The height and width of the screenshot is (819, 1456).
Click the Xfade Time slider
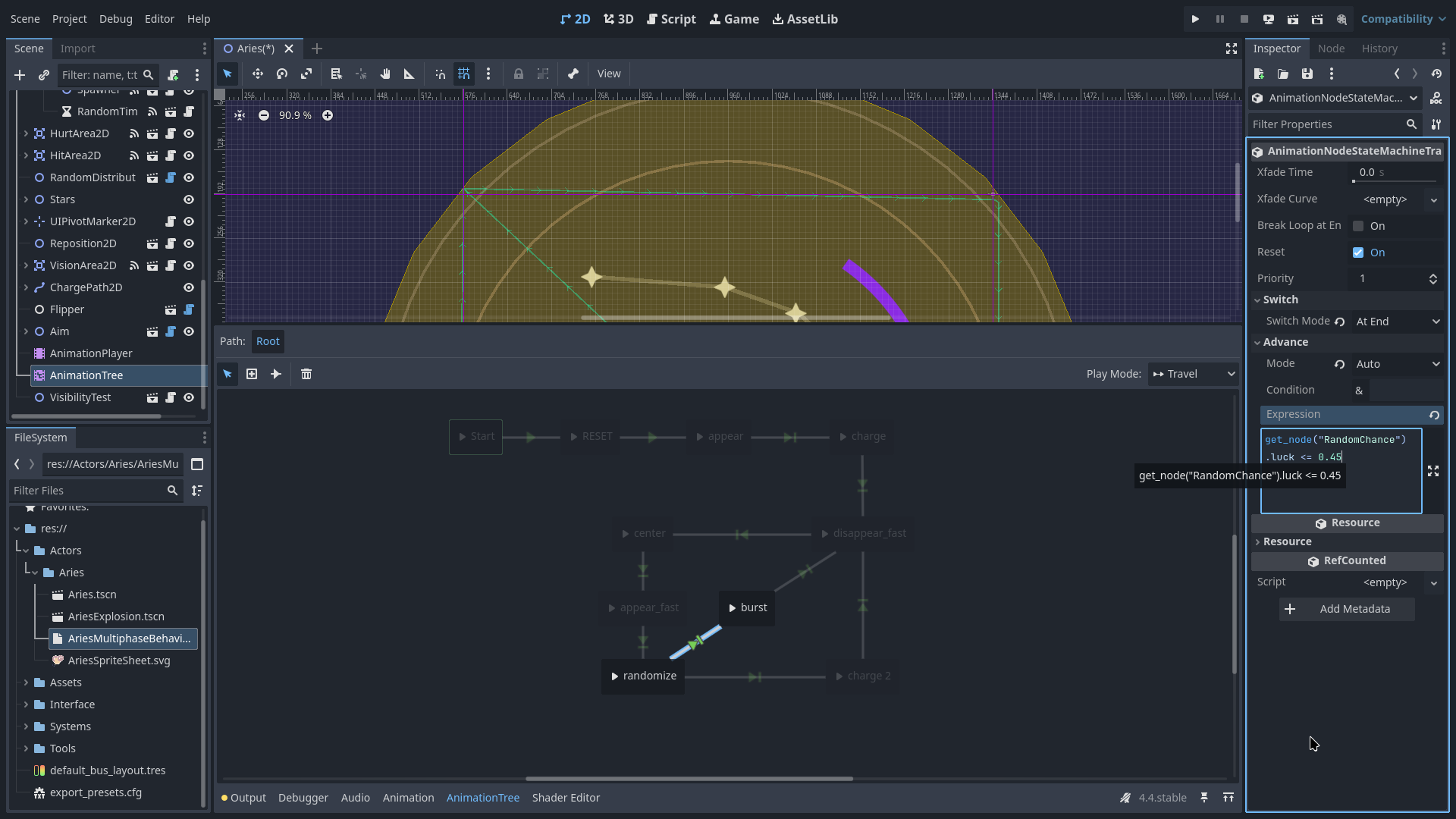(x=1395, y=181)
